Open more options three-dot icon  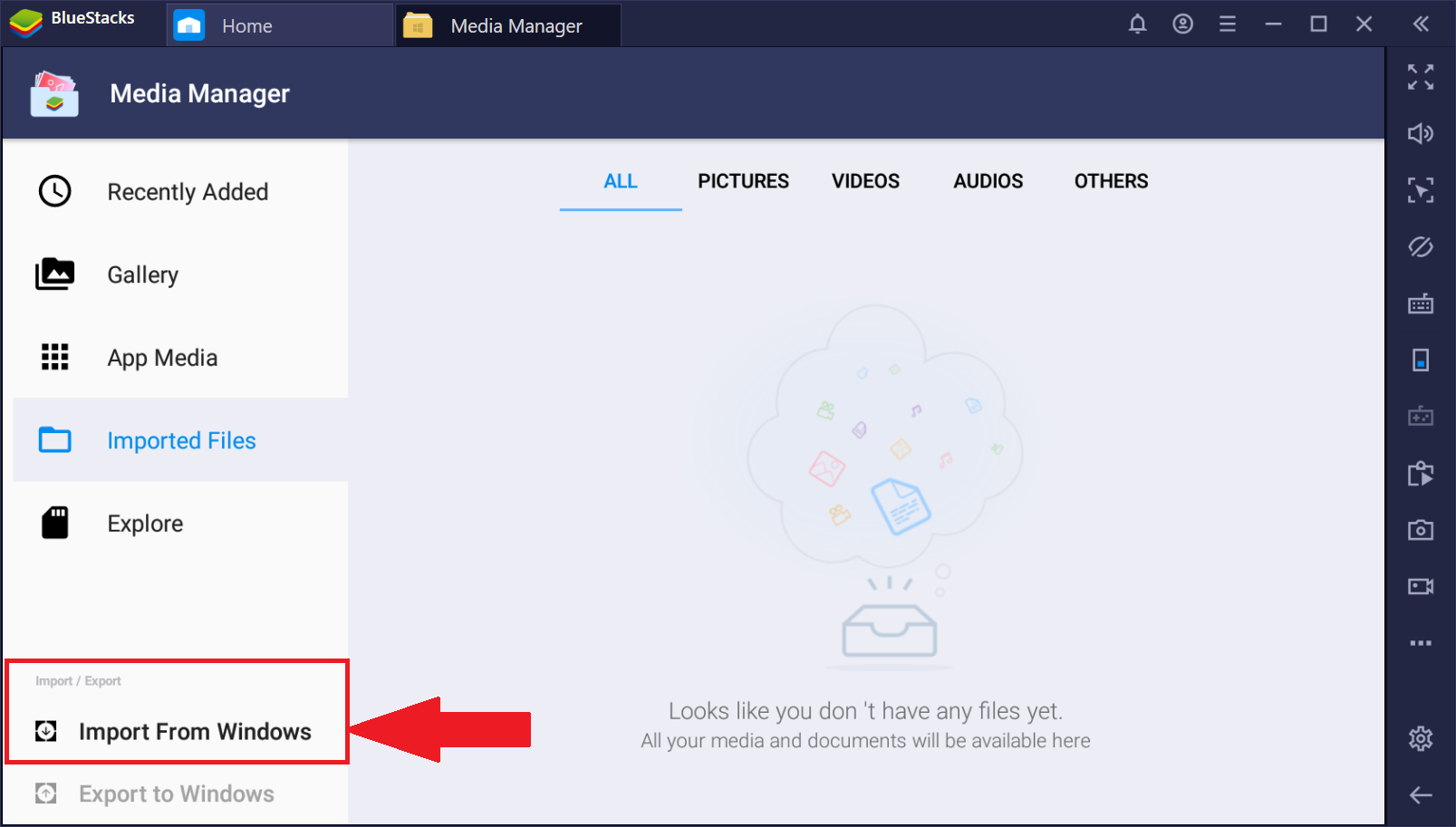[1421, 643]
